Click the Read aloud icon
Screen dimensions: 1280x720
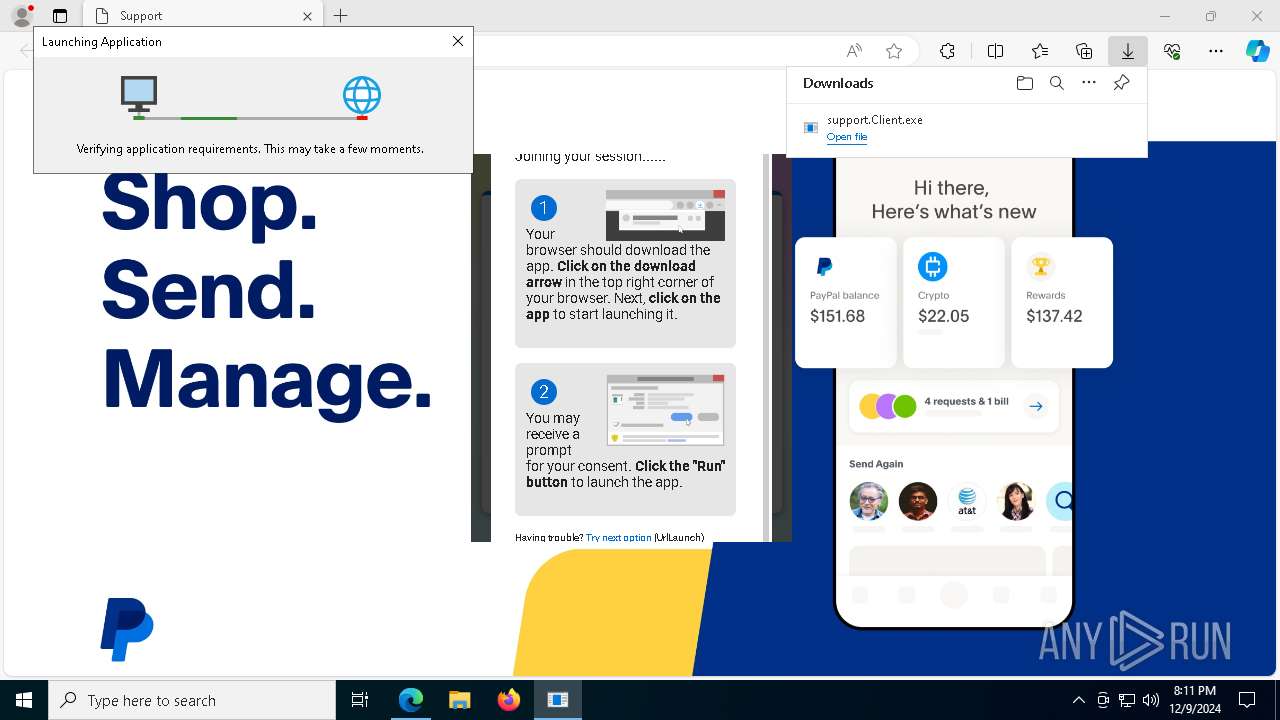854,51
